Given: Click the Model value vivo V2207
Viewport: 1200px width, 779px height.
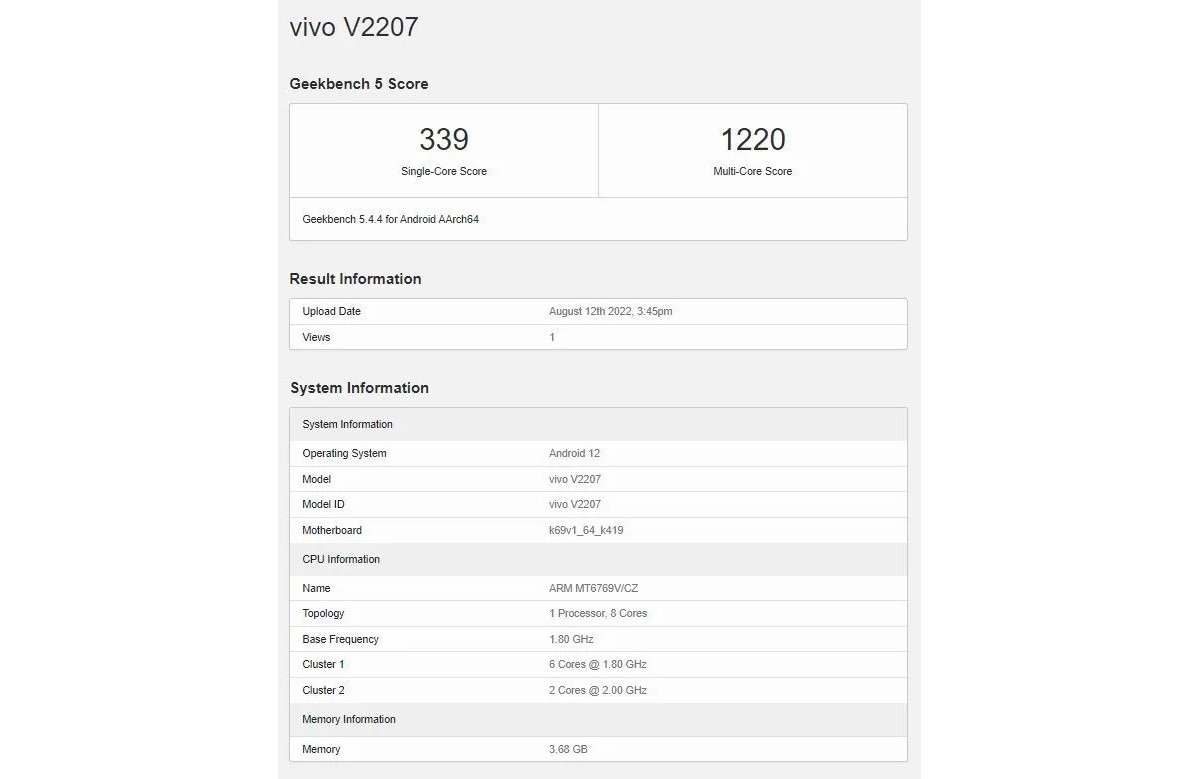Looking at the screenshot, I should (x=575, y=479).
